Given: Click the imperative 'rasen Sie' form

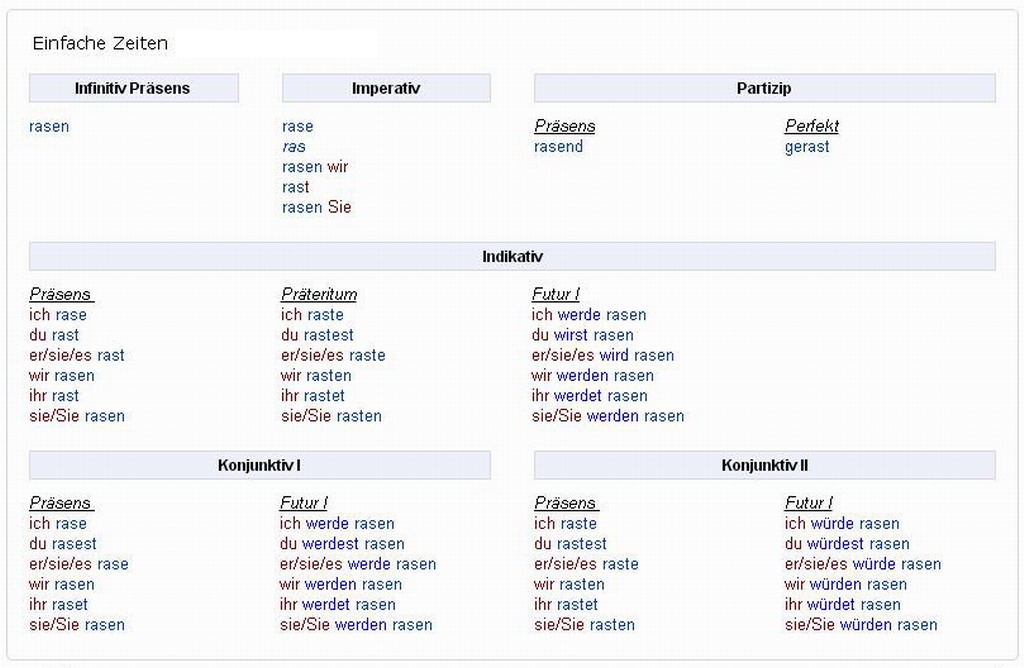Looking at the screenshot, I should point(317,207).
